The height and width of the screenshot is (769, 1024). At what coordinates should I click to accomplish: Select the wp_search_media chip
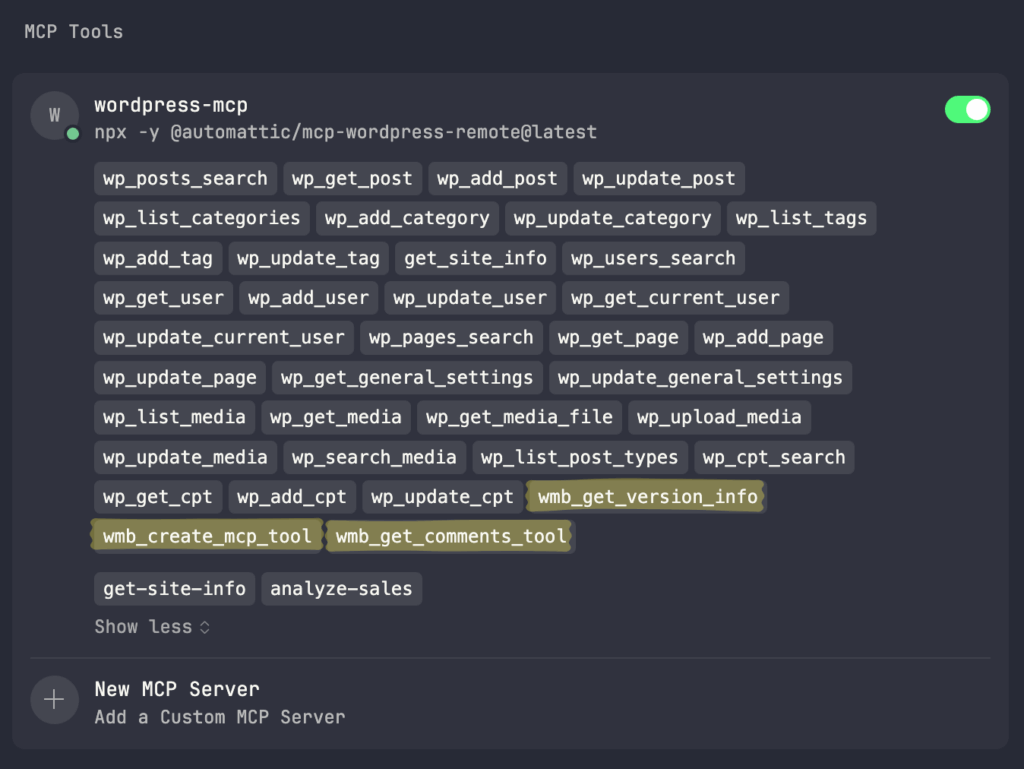point(374,457)
